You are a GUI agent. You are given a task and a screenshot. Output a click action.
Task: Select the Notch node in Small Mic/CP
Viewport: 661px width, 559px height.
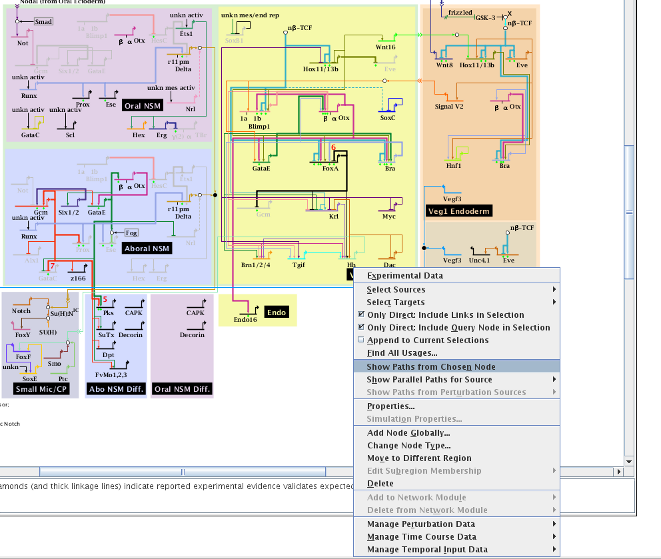point(22,311)
